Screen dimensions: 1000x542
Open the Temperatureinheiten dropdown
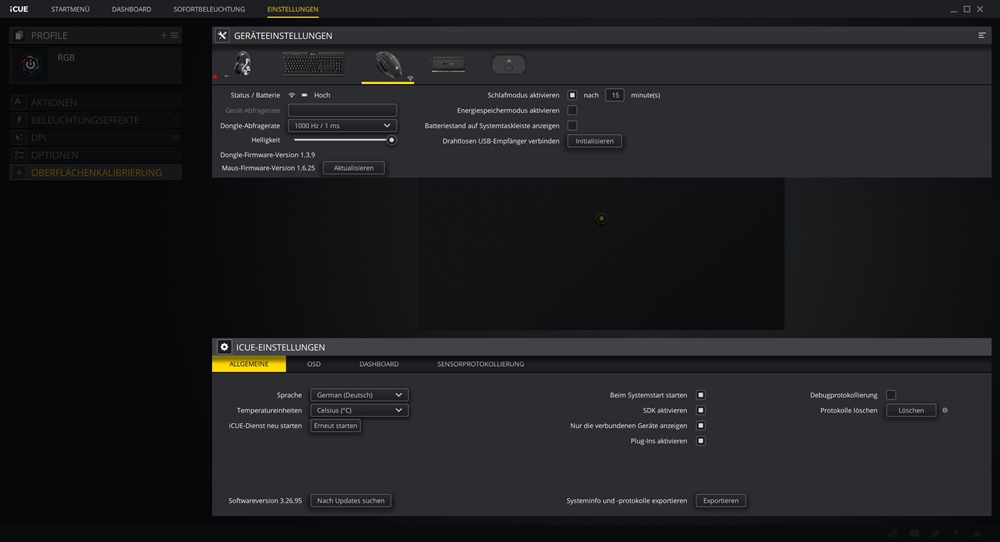click(359, 411)
